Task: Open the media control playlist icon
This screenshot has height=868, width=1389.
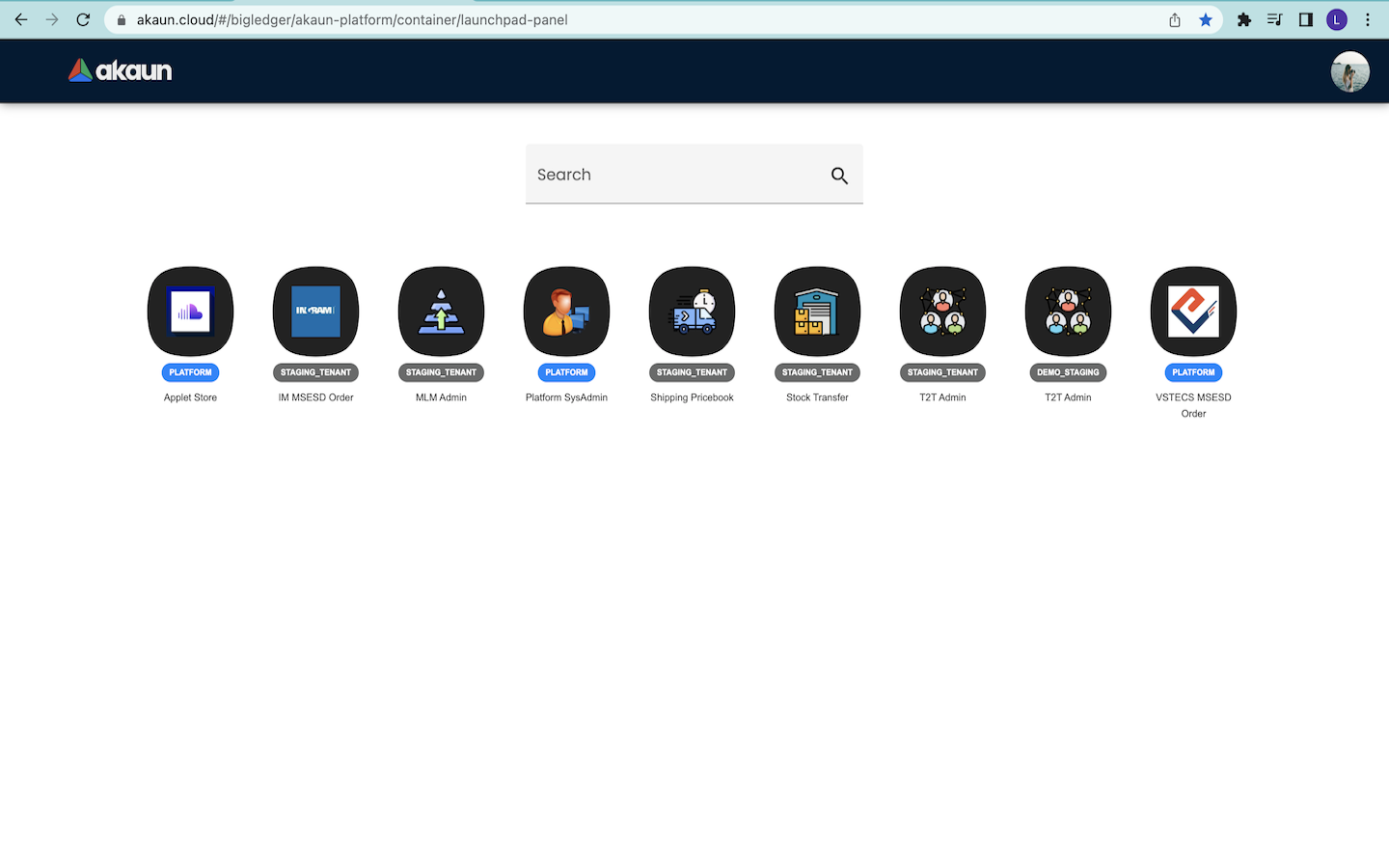Action: (x=1275, y=19)
